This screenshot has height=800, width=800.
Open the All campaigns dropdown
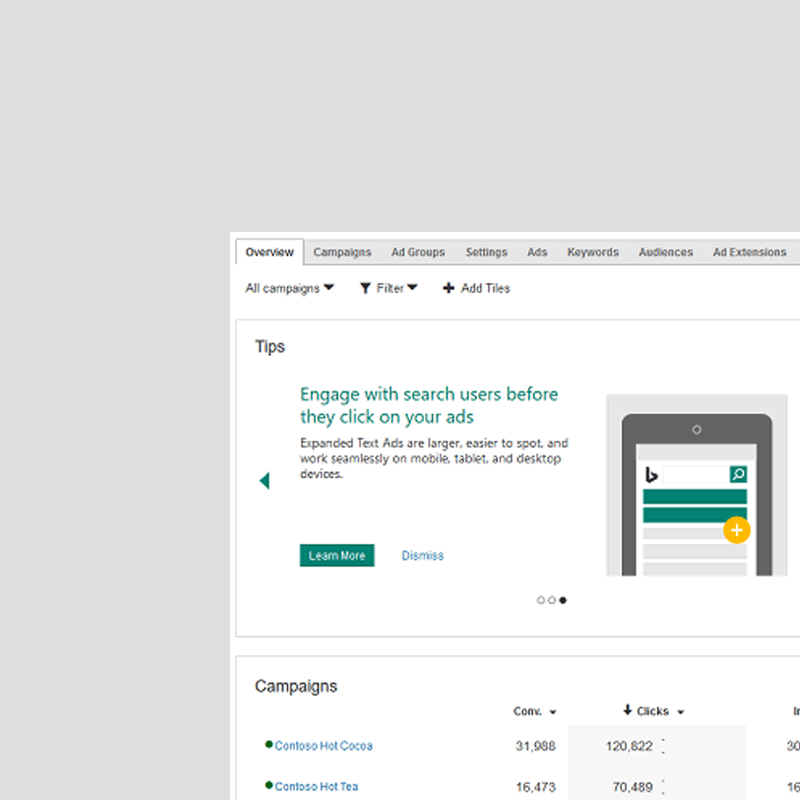289,288
